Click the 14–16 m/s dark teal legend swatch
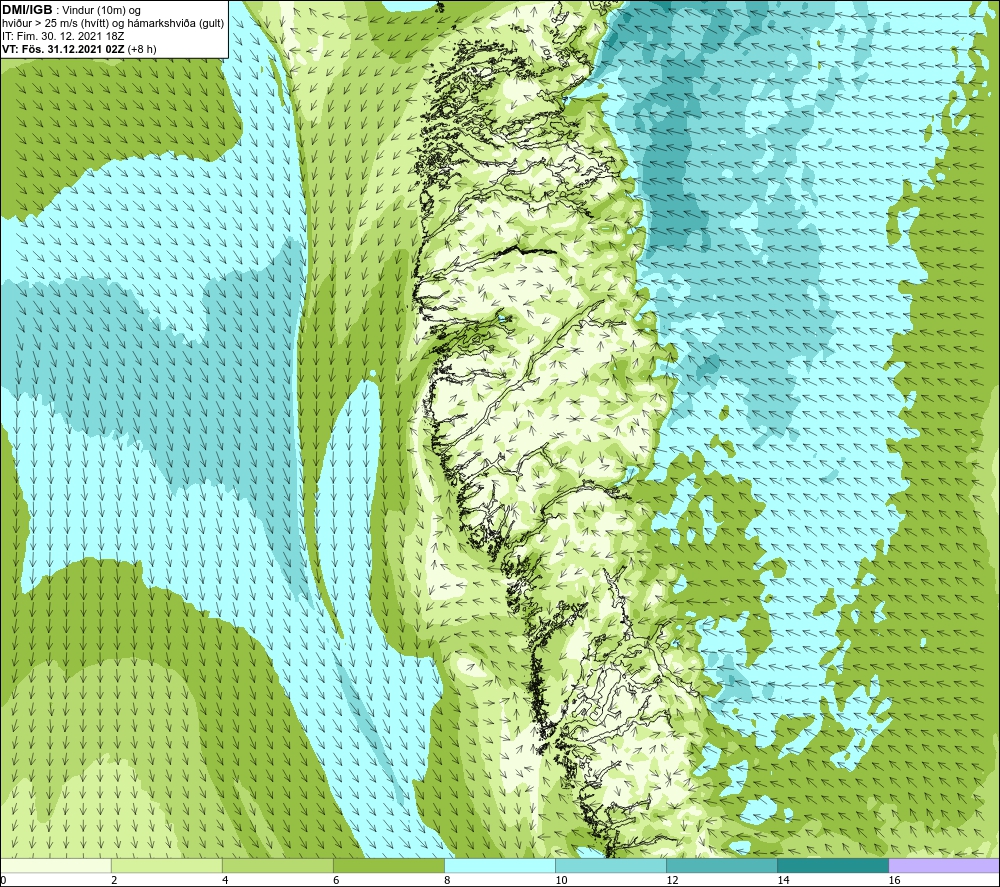 tap(833, 865)
